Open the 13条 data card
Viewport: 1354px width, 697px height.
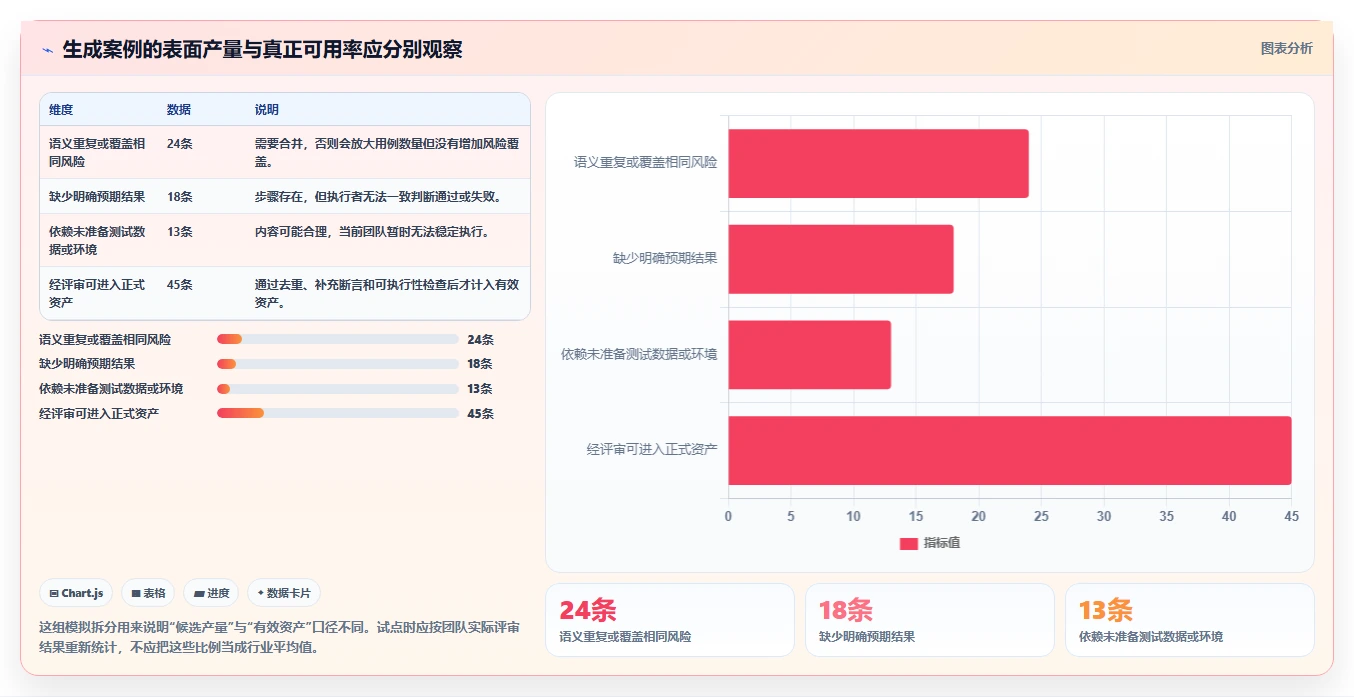1190,620
